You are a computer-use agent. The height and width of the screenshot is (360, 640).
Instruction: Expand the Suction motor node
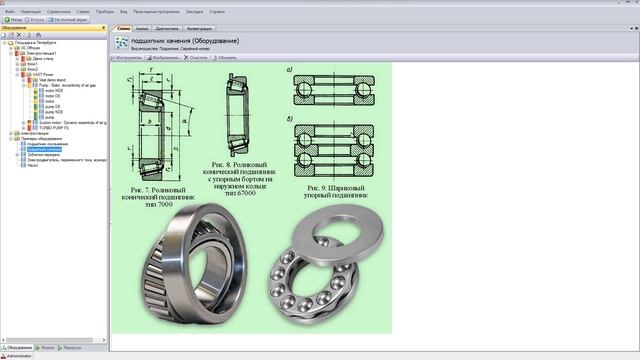click(24, 122)
